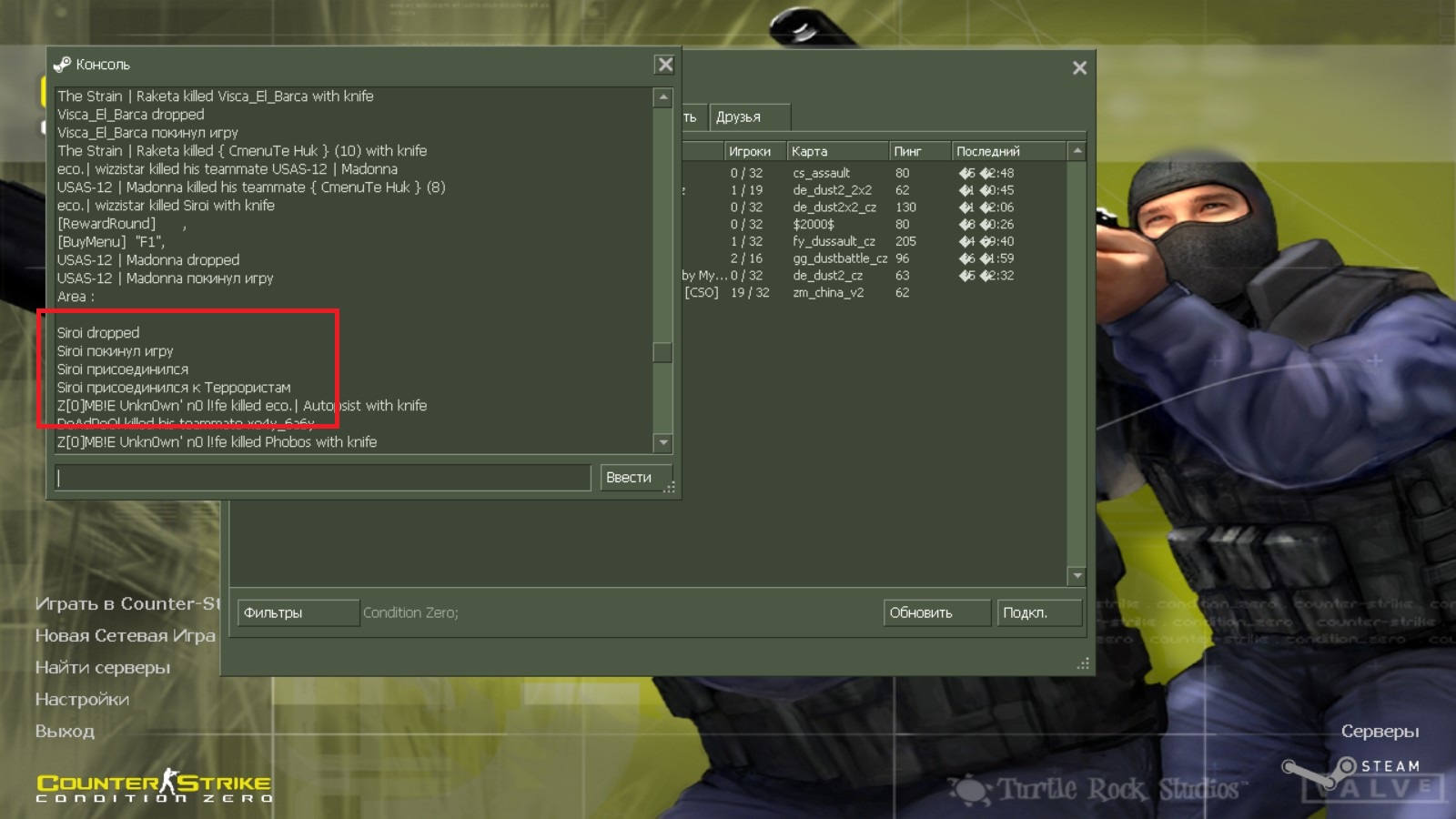Sort servers by Карта column

[x=835, y=151]
